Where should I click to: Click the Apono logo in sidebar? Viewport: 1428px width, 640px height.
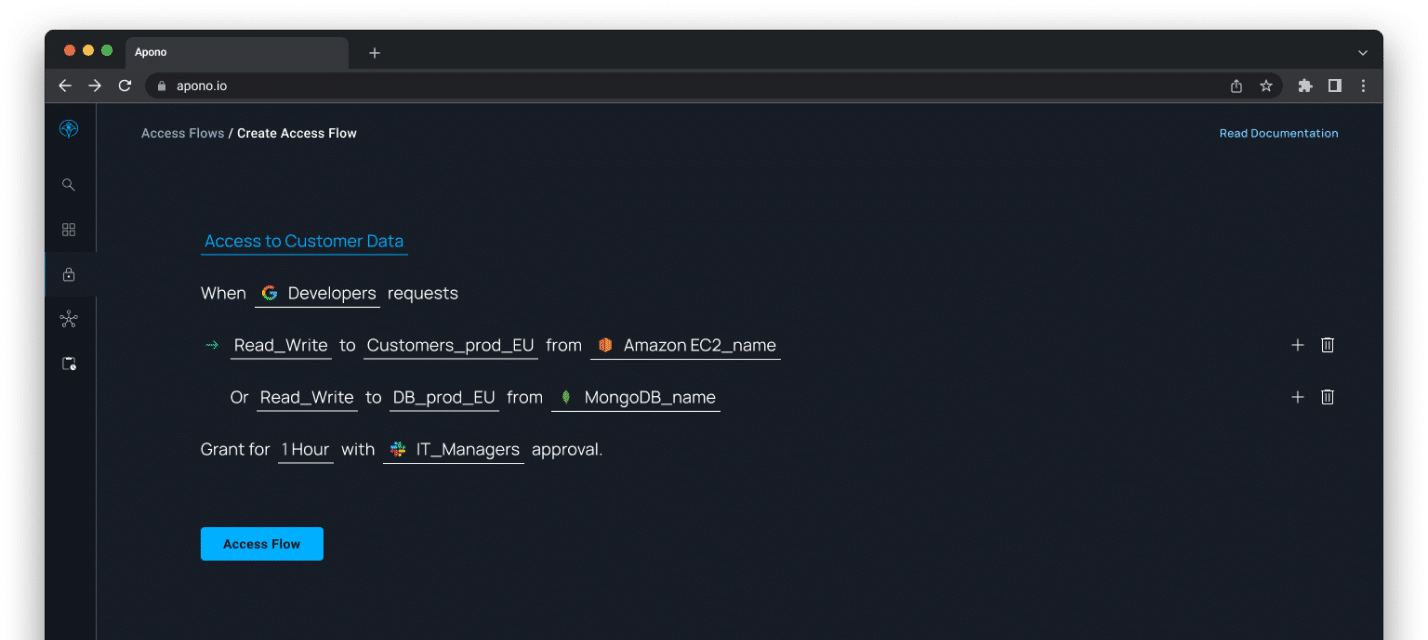click(69, 129)
